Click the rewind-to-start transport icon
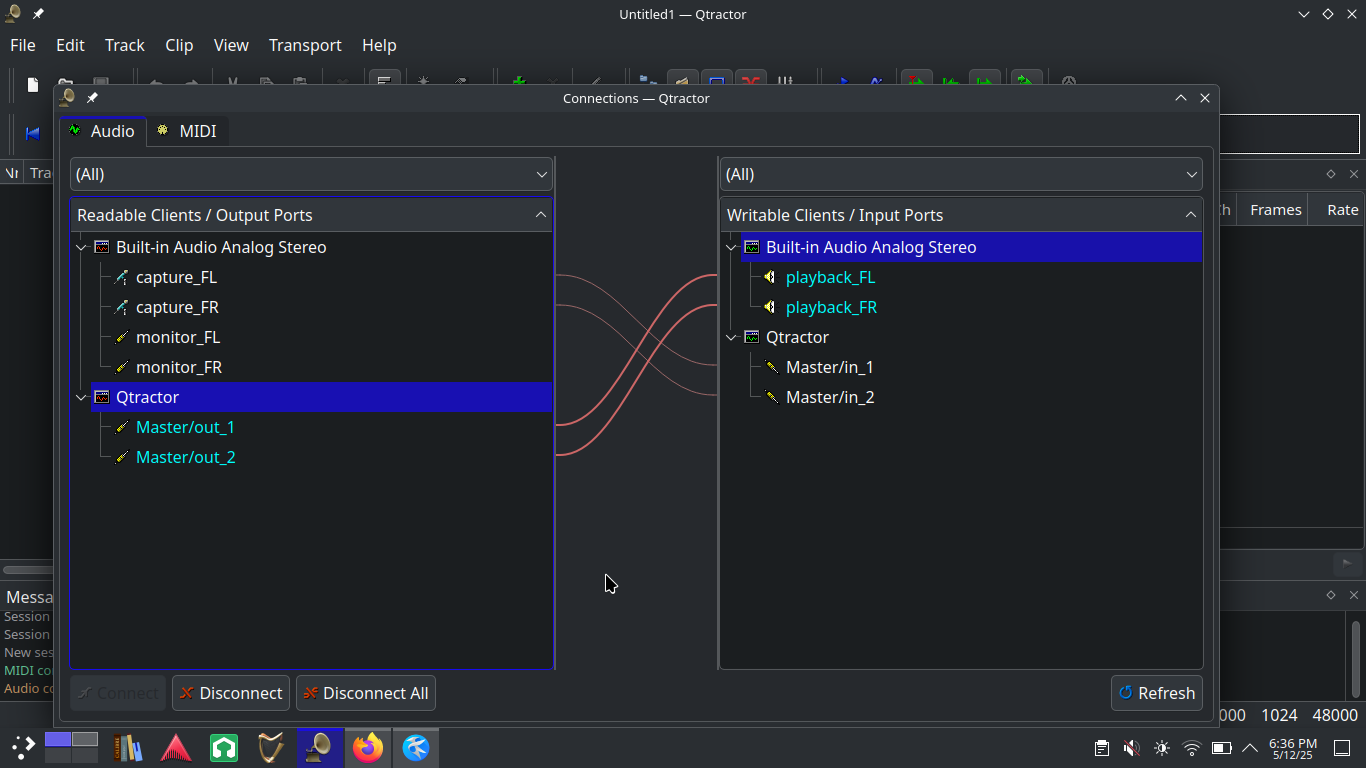 pyautogui.click(x=33, y=133)
